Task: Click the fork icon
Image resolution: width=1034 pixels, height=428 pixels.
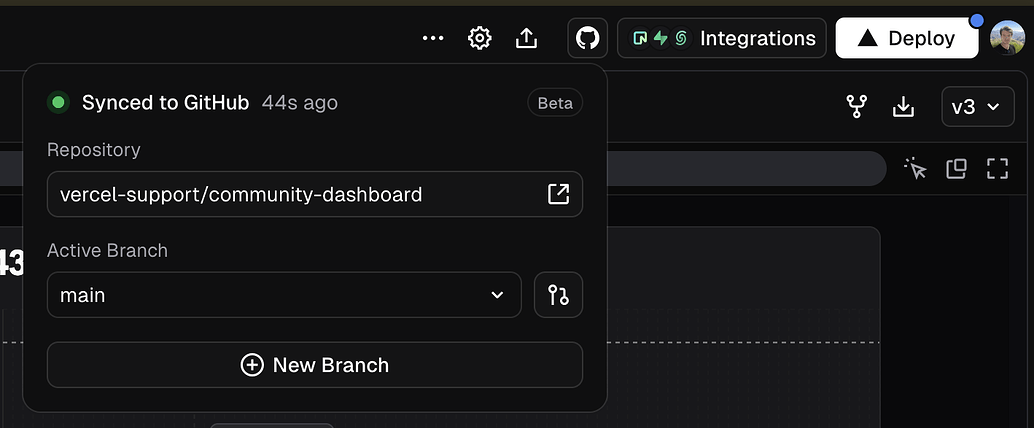Action: point(857,106)
